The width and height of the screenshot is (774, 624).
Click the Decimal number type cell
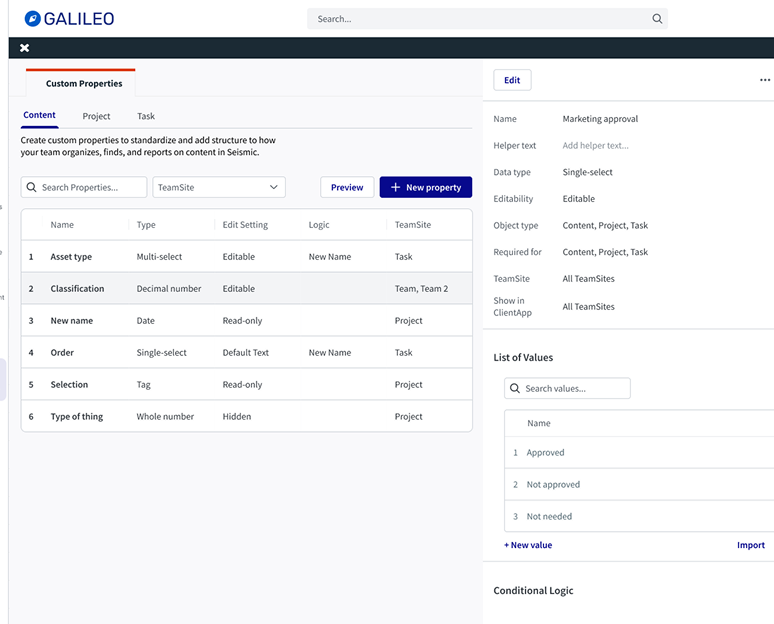point(169,289)
